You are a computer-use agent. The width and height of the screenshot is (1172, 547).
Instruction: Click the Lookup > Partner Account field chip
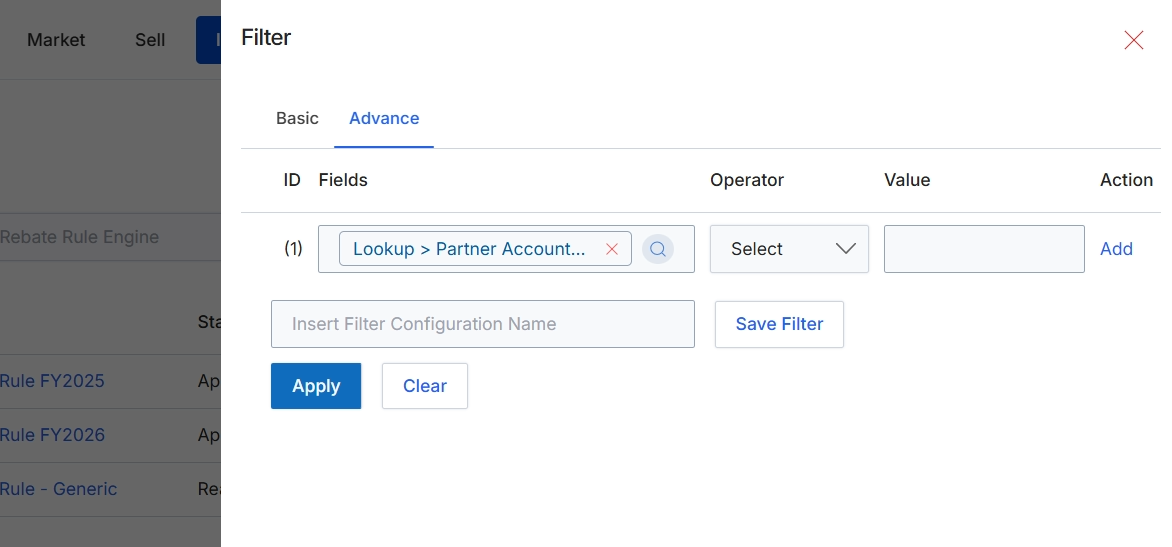[x=469, y=249]
